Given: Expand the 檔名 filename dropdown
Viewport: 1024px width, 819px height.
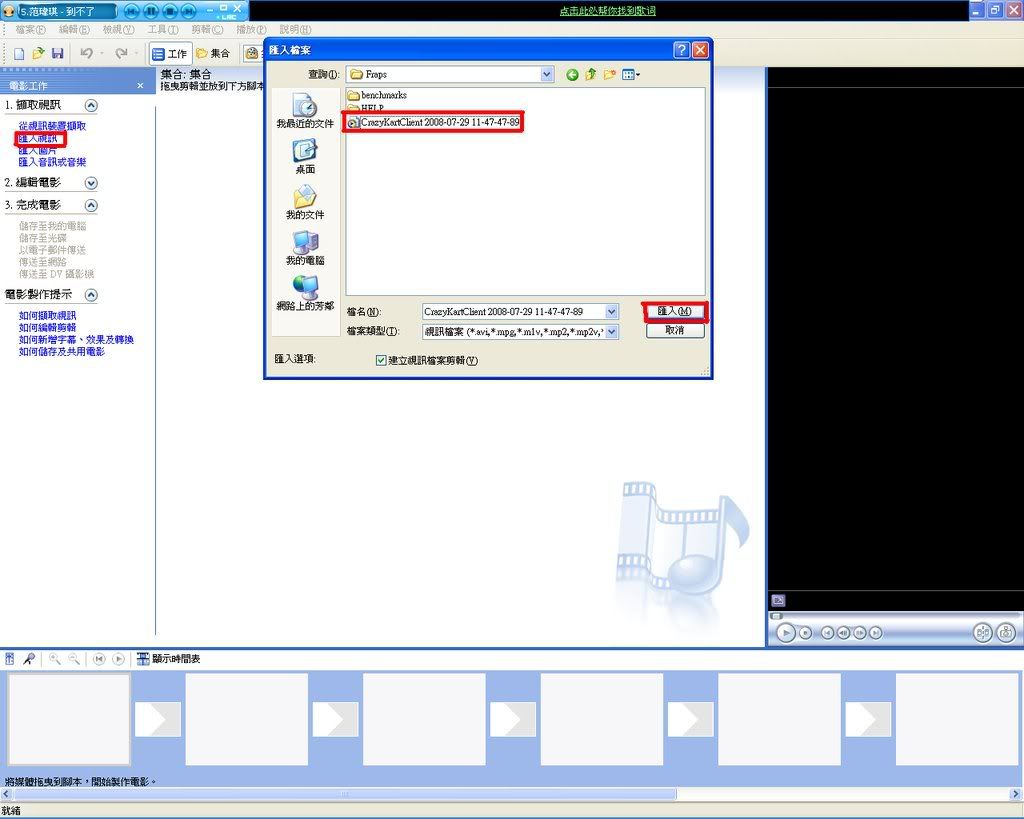Looking at the screenshot, I should click(x=611, y=312).
